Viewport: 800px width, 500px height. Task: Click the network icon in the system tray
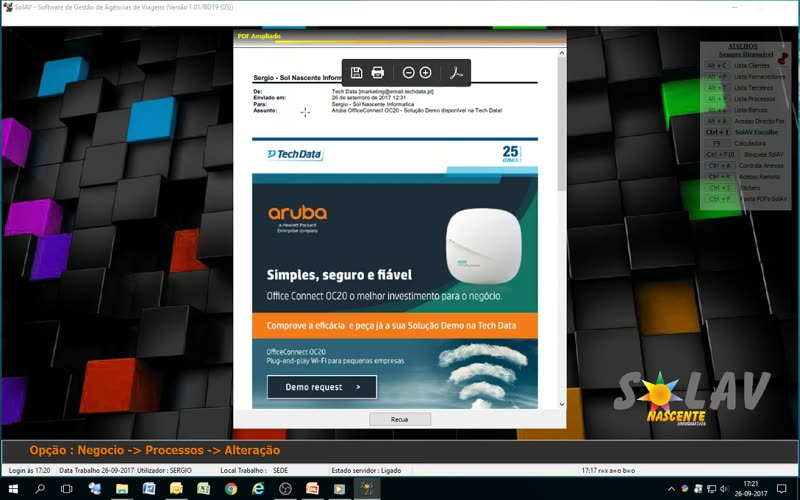[x=711, y=489]
